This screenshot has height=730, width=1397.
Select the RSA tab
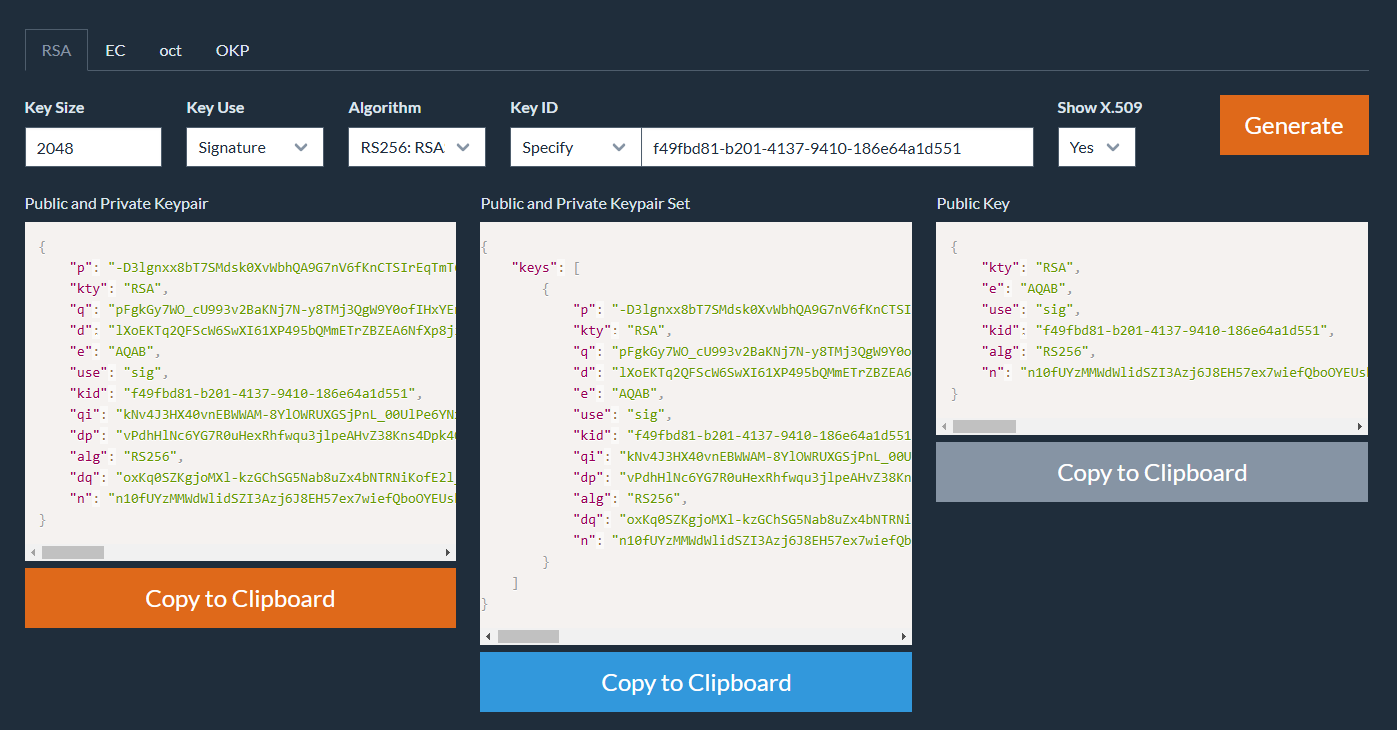coord(56,50)
